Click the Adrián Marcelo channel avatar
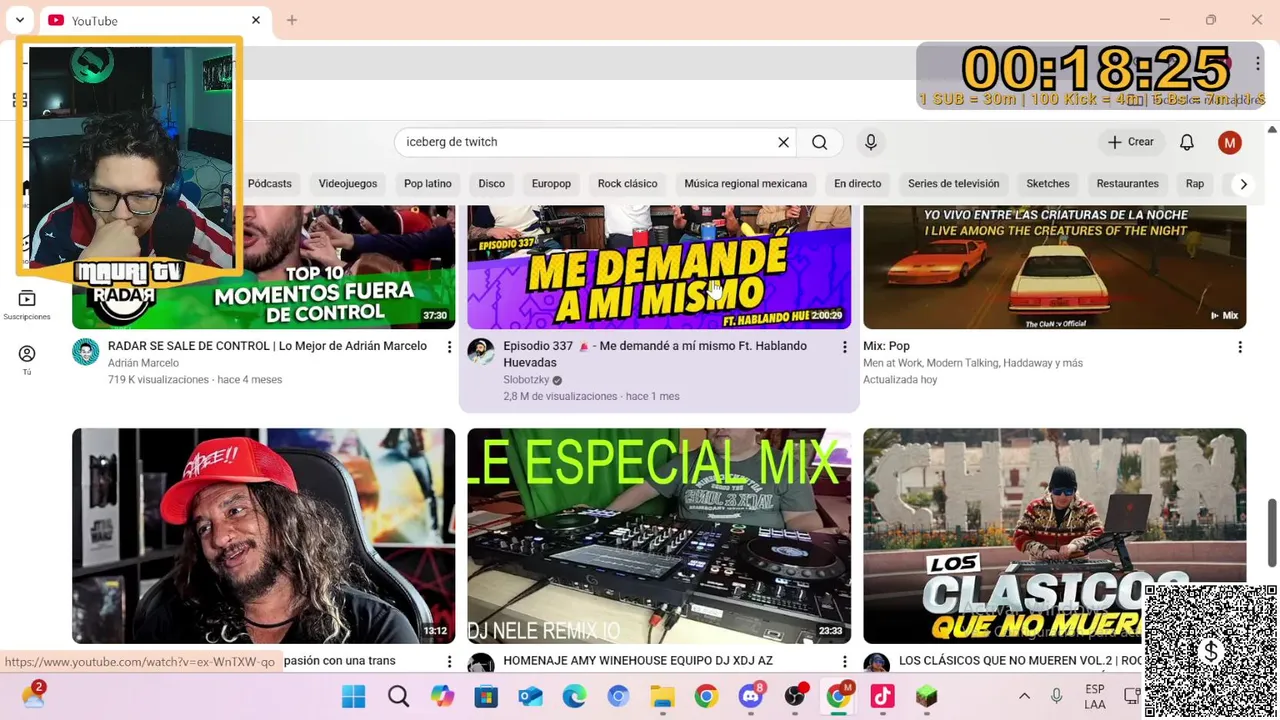Image resolution: width=1280 pixels, height=720 pixels. tap(86, 352)
